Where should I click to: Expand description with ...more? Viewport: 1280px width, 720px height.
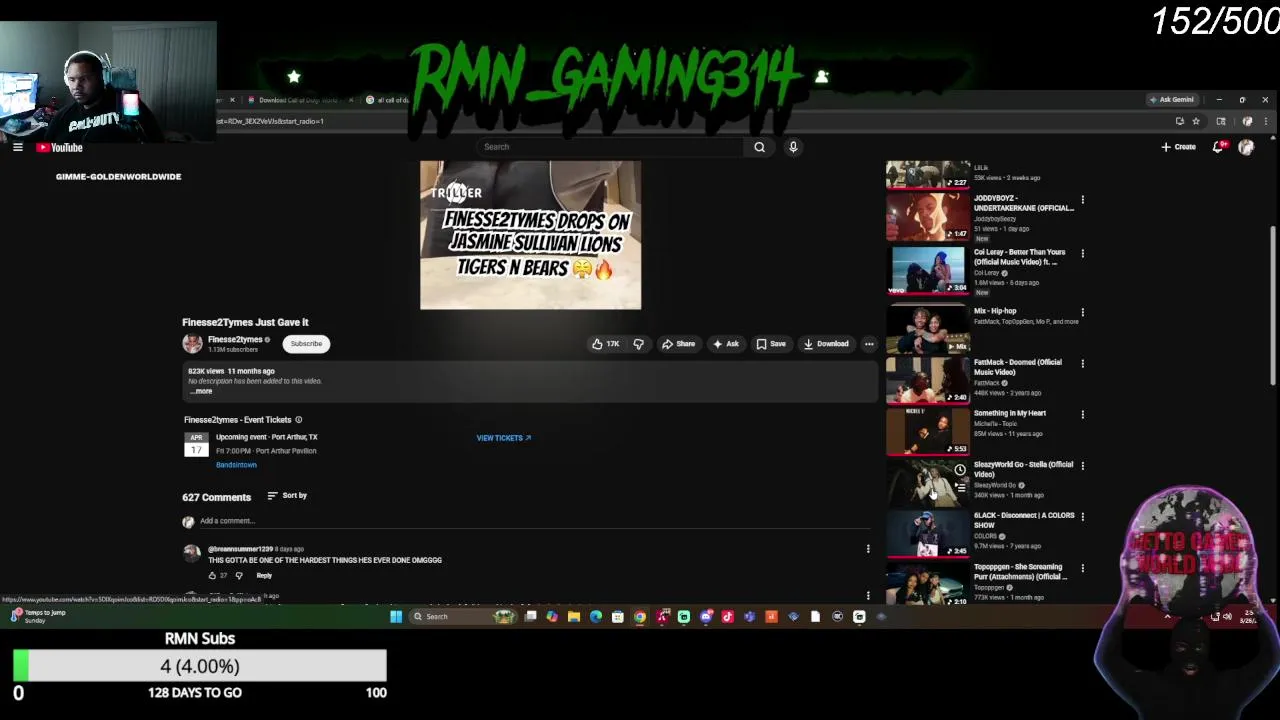coord(202,391)
